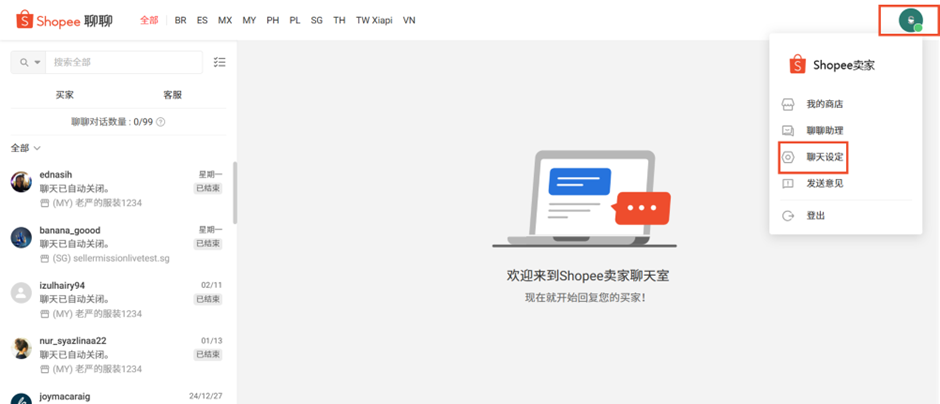
Task: Open the checklist multi-select icon beside search
Action: (219, 62)
